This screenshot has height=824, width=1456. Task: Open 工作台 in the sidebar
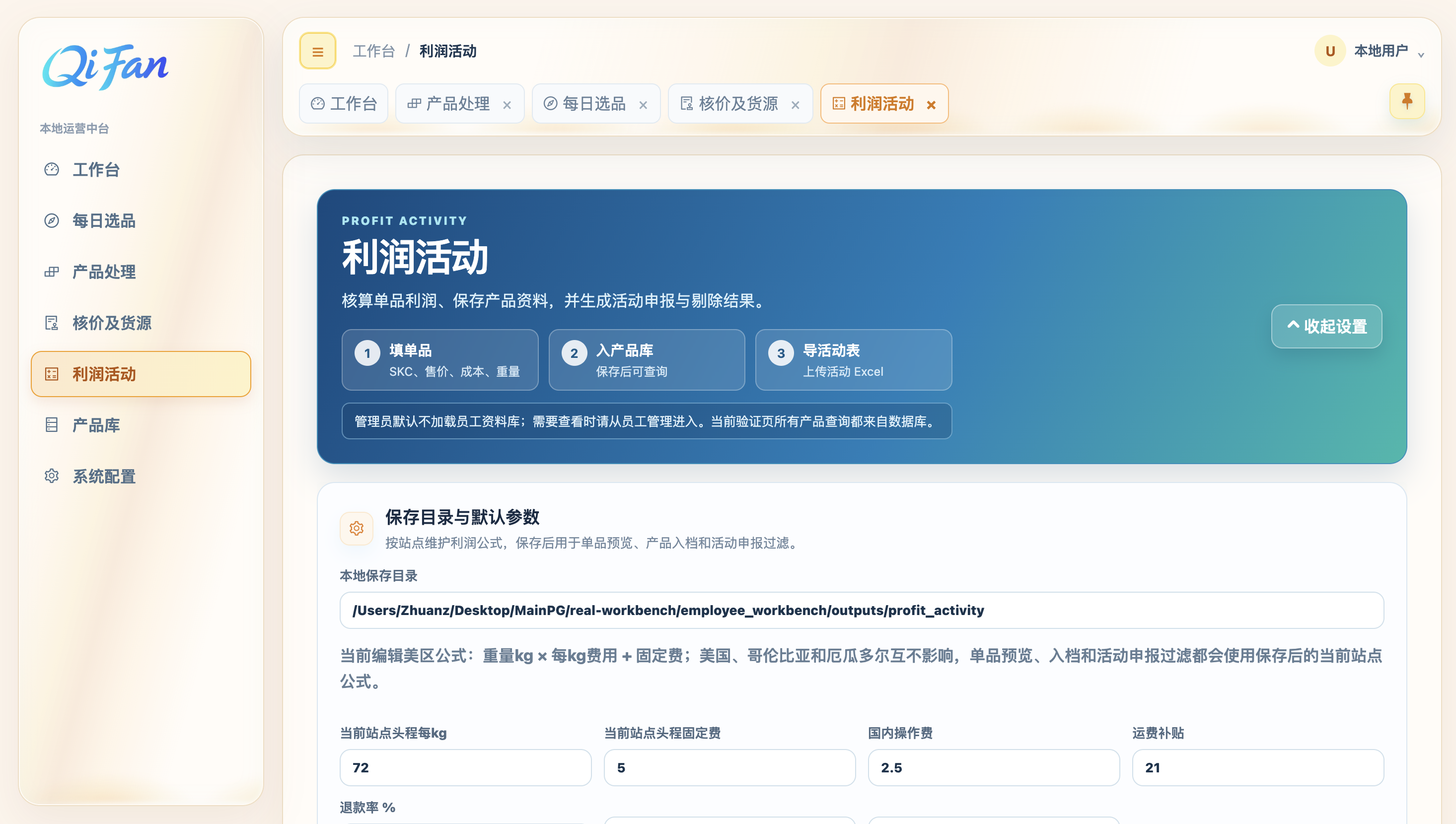pos(141,169)
